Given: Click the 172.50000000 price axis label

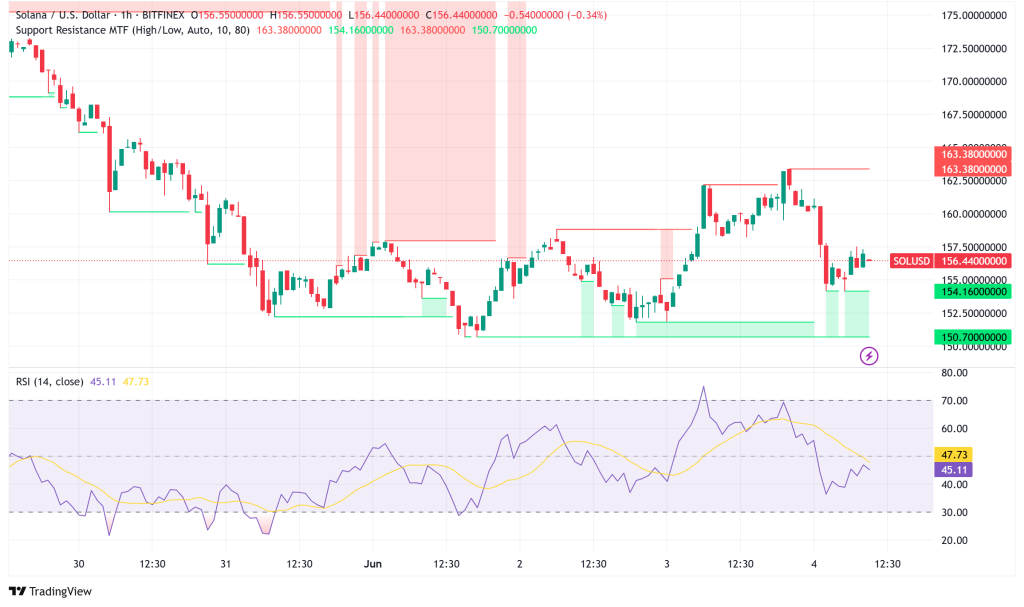Looking at the screenshot, I should click(x=974, y=48).
